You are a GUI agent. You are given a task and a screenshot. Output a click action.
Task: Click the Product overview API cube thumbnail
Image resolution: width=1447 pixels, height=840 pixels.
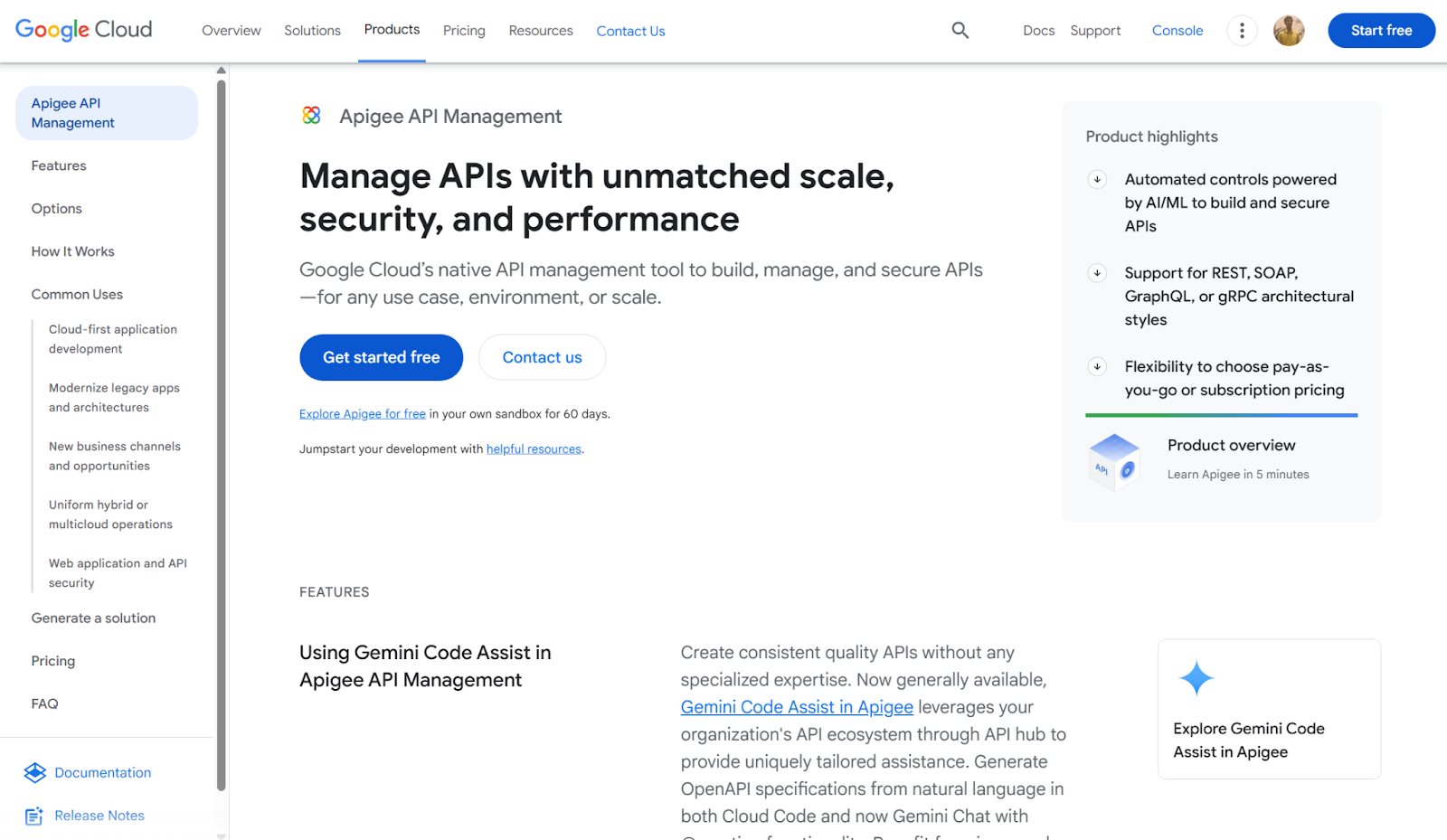point(1114,461)
